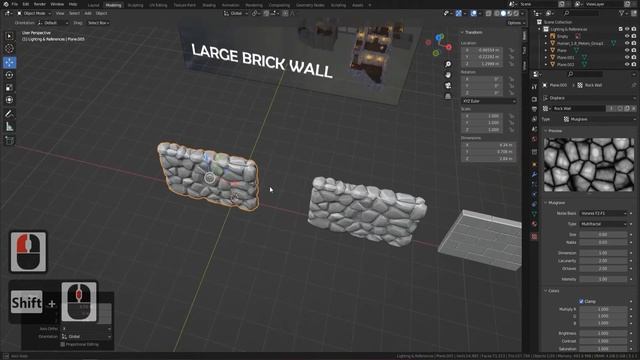Toggle Proportional Editing checkbox

point(63,344)
